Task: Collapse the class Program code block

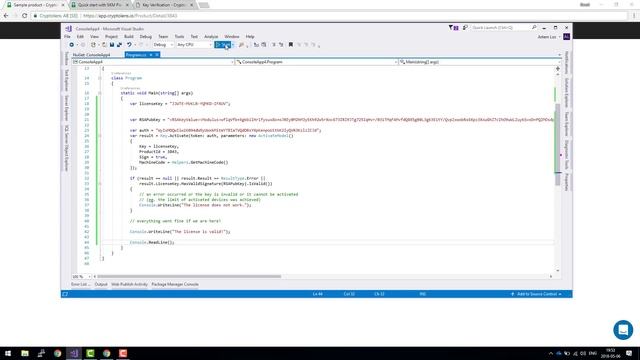Action: (100, 78)
